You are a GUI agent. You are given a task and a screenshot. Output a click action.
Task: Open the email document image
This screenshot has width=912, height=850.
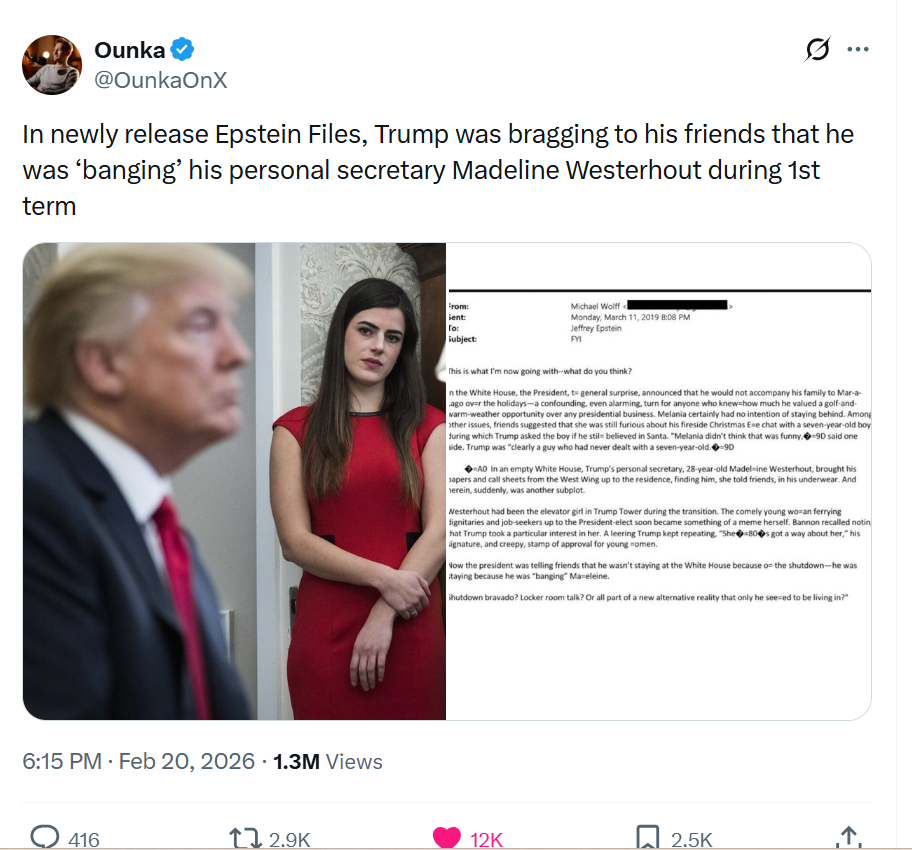(658, 481)
